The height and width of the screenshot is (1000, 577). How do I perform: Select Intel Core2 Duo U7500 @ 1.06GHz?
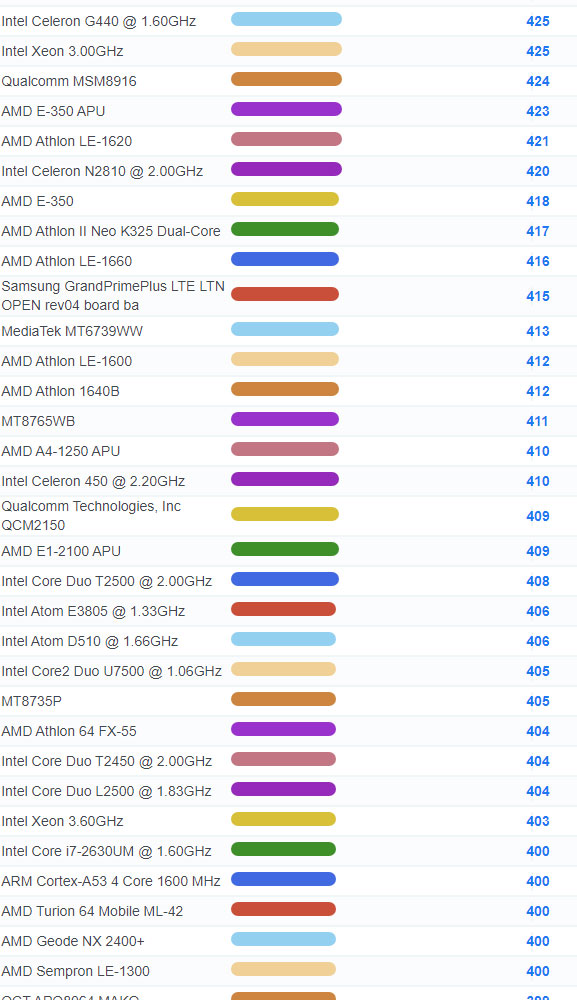pos(112,671)
